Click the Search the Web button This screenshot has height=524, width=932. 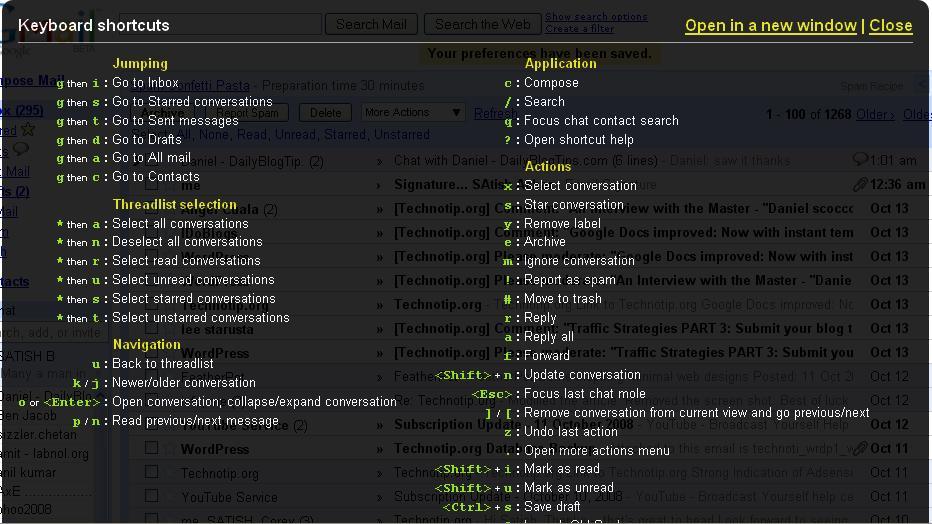click(482, 24)
